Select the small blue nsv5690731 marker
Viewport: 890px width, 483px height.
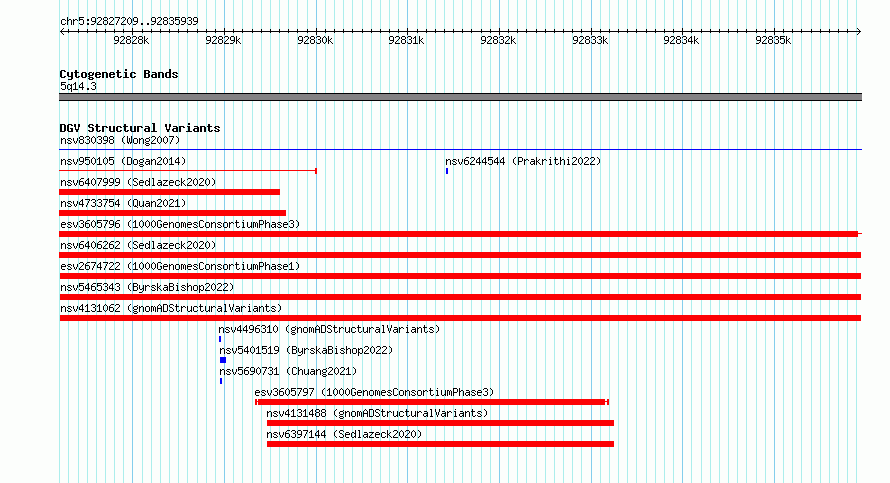click(x=221, y=381)
